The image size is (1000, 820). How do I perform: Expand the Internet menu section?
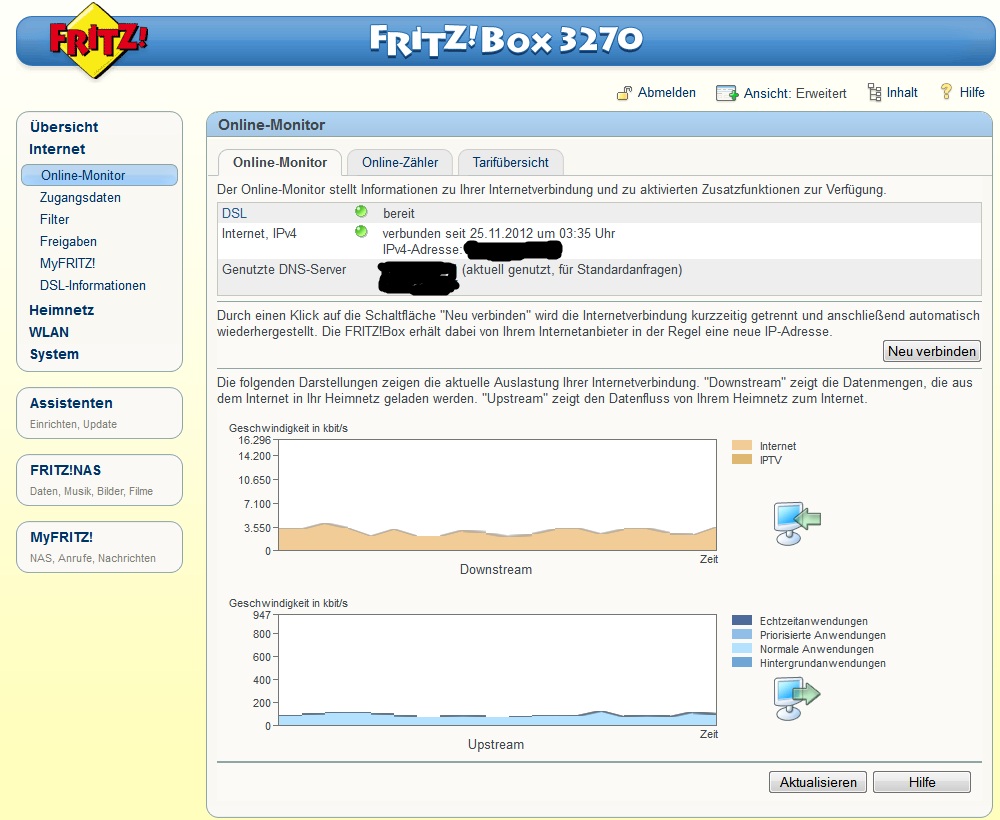coord(57,149)
